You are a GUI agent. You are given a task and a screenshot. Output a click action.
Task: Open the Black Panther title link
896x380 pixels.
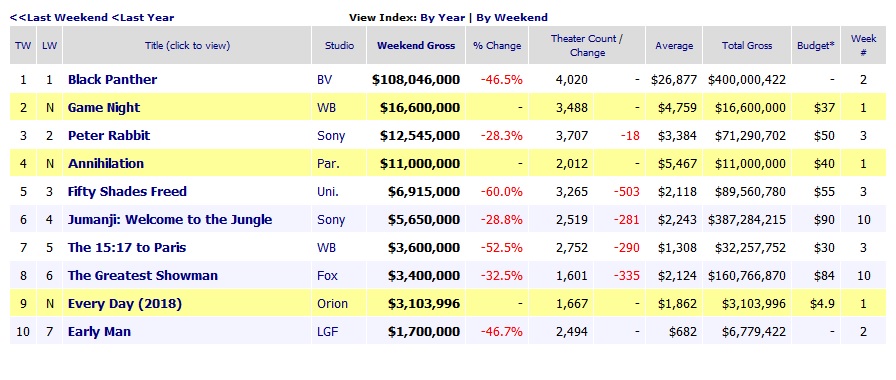[112, 79]
